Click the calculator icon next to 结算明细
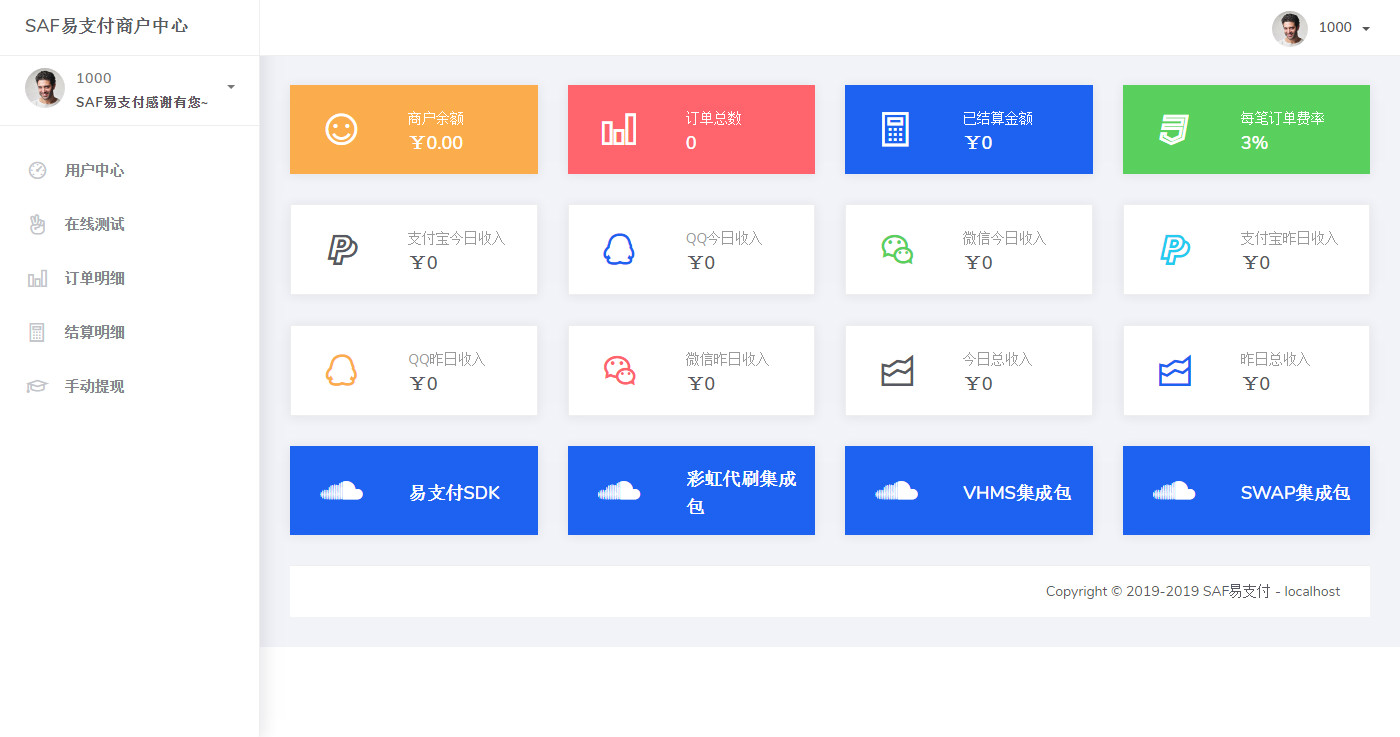Viewport: 1400px width, 737px height. point(37,332)
